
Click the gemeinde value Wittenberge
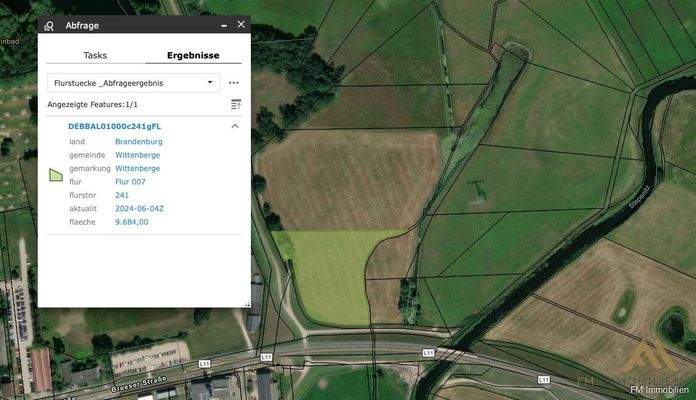(138, 155)
